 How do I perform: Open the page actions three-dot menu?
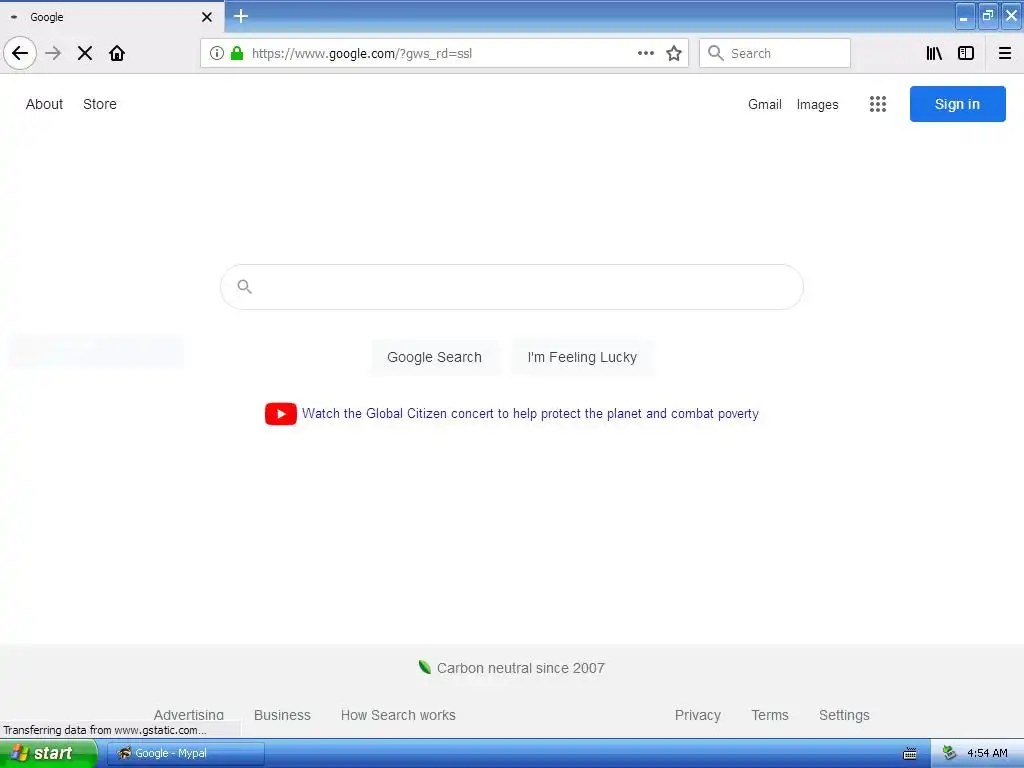tap(646, 53)
